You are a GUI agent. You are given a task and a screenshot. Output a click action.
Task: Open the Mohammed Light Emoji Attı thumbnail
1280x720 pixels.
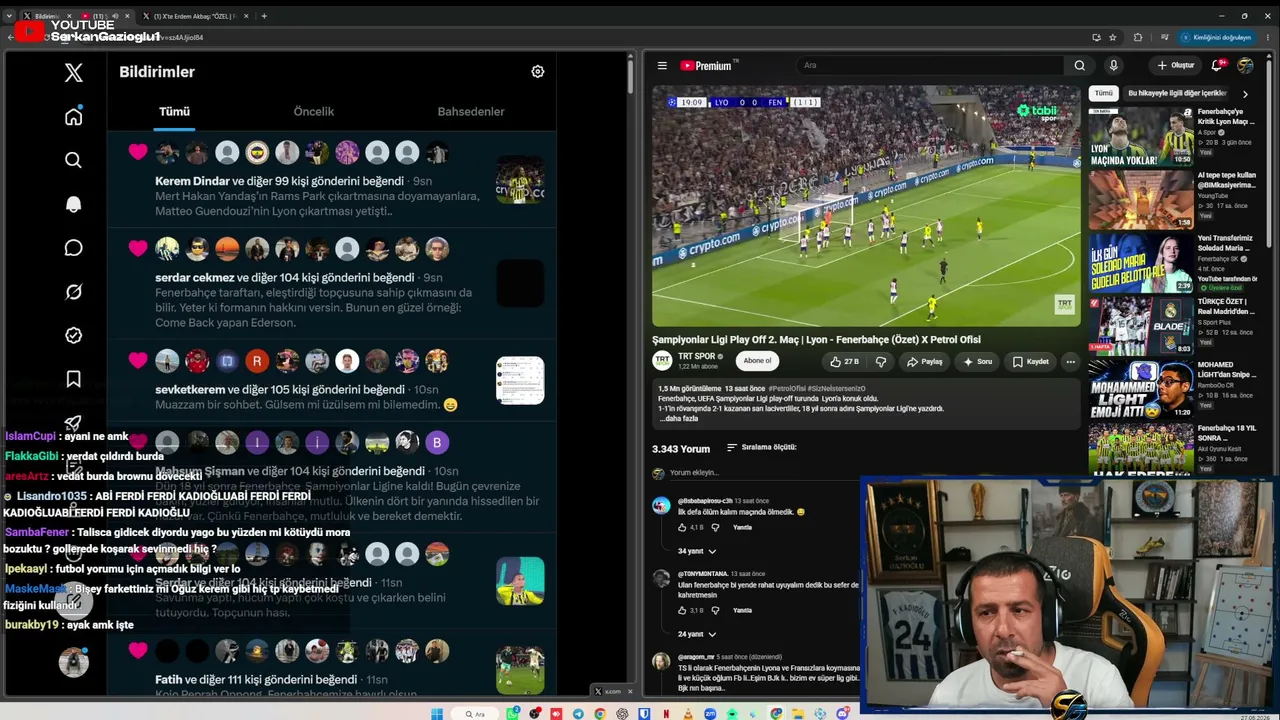1141,390
